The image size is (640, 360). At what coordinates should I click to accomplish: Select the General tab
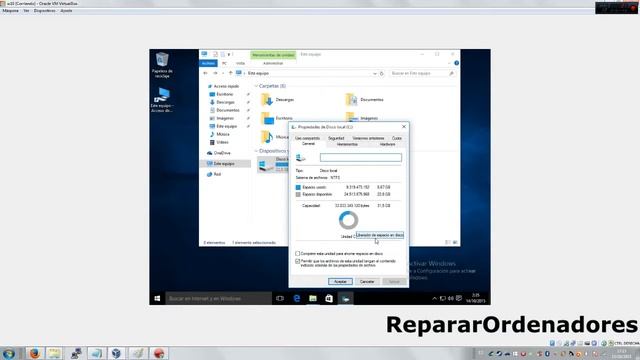(308, 144)
